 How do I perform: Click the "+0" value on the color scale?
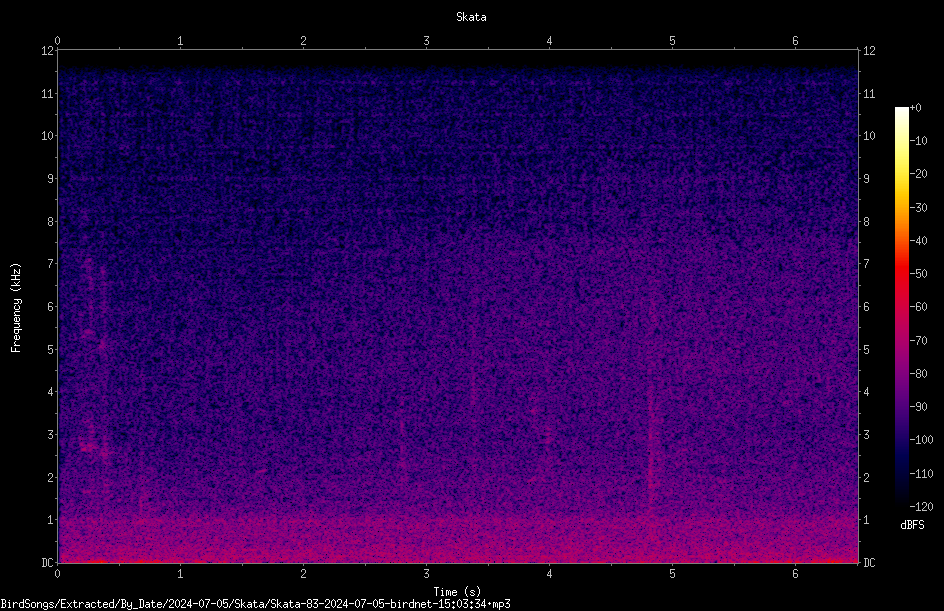pos(915,108)
